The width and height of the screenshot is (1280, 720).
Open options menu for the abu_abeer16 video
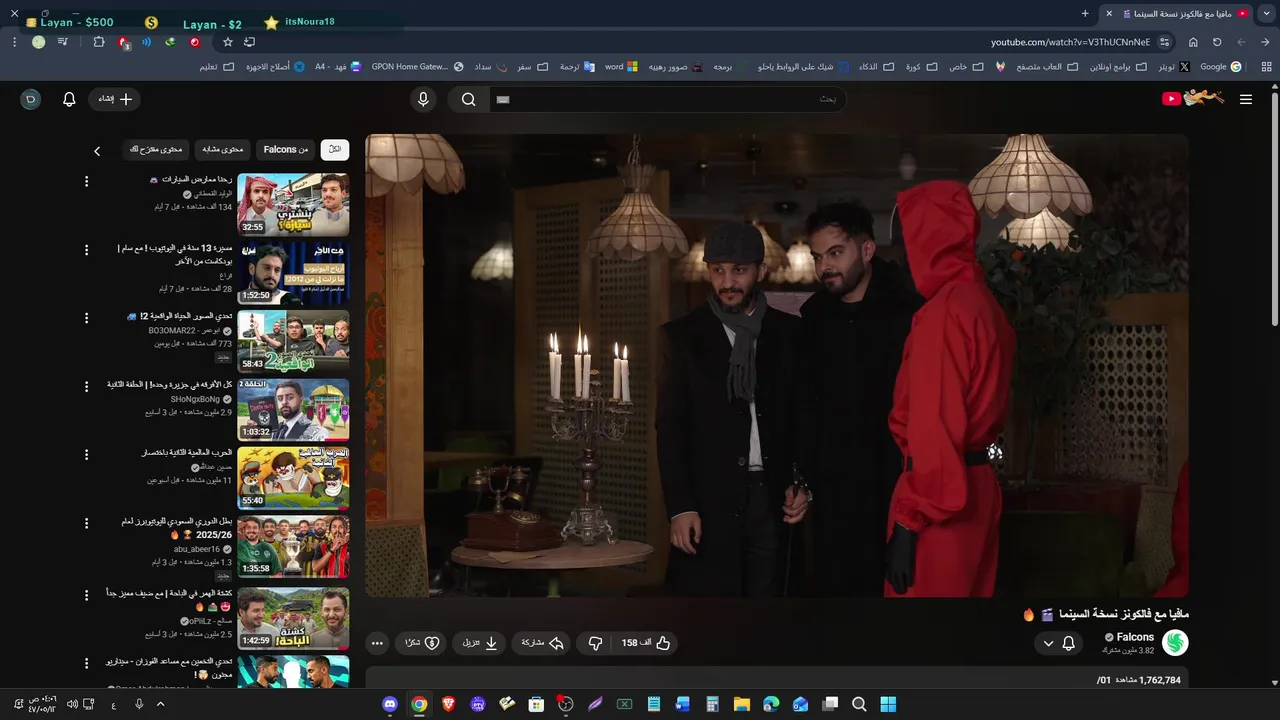[x=86, y=522]
